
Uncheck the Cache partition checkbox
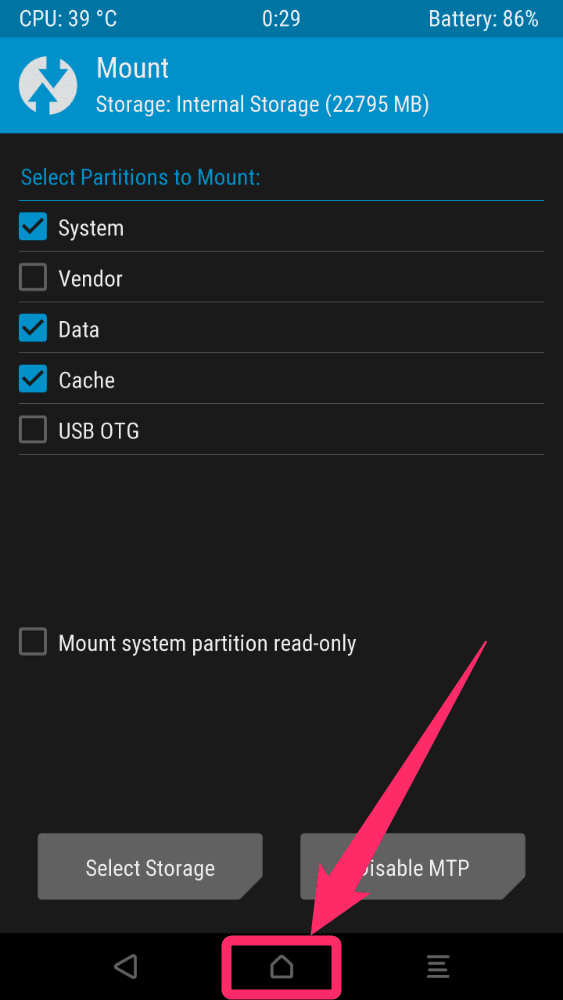tap(33, 379)
